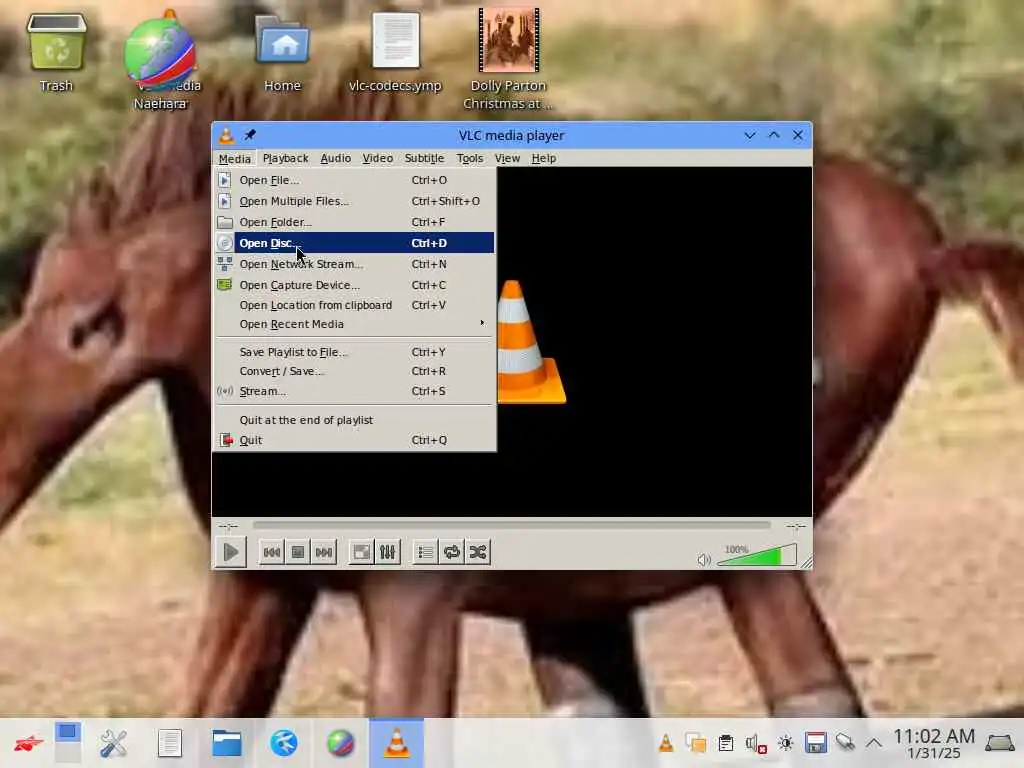Open the Playback menu
This screenshot has height=768, width=1024.
click(x=285, y=158)
